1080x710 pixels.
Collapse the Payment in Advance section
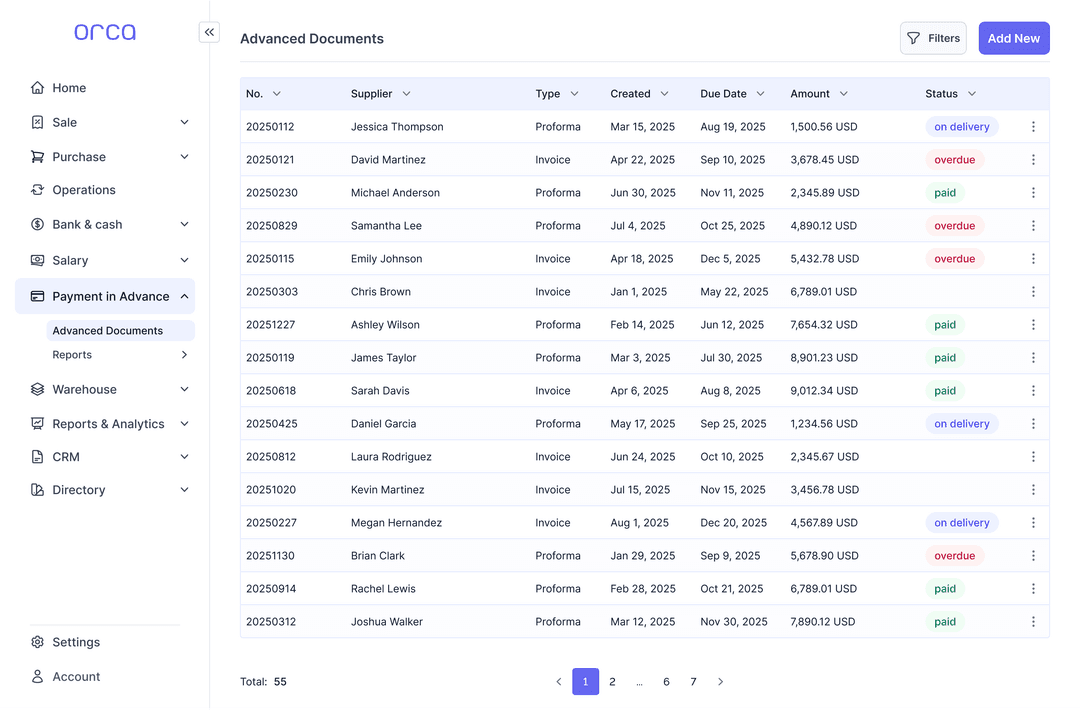coord(183,296)
